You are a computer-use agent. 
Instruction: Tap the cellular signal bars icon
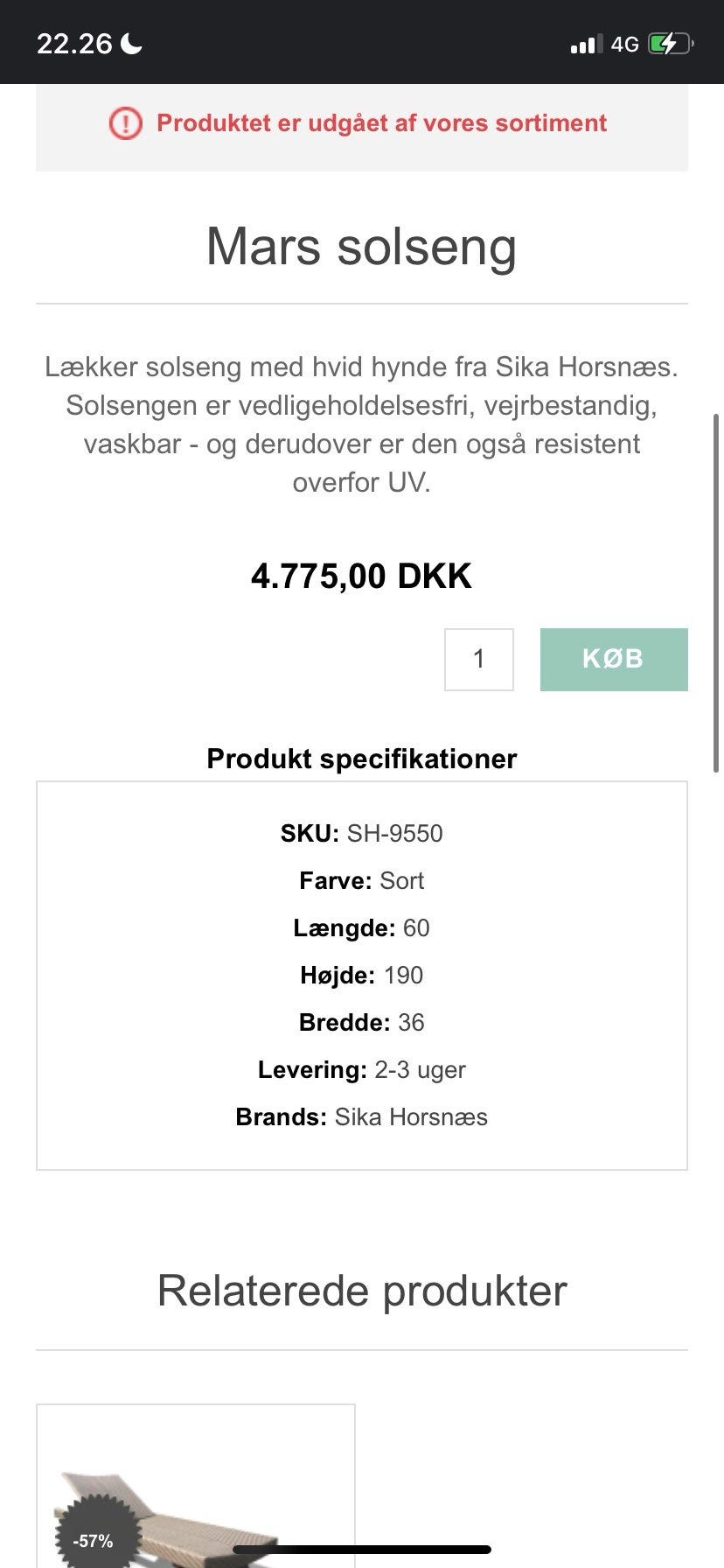[586, 44]
